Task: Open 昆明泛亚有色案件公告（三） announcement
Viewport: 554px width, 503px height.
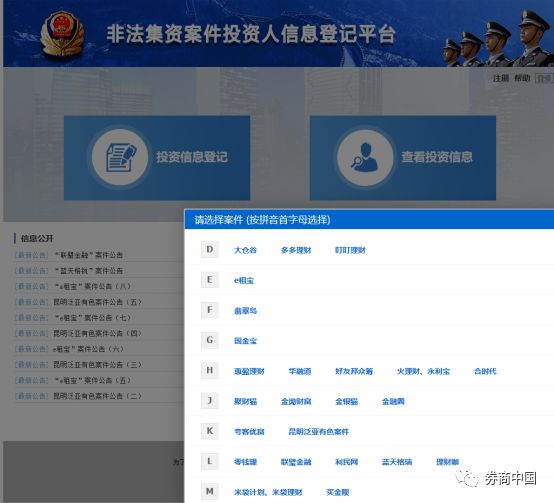Action: 98,365
